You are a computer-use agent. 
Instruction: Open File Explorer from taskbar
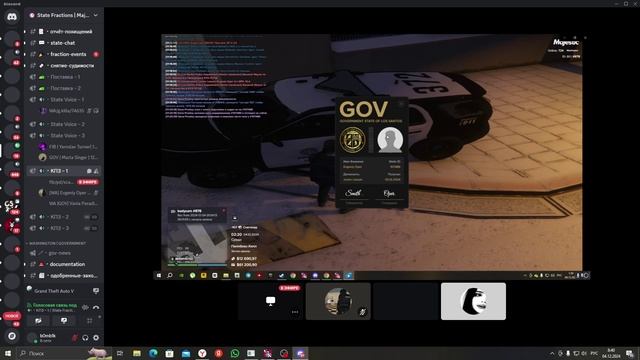(137, 353)
